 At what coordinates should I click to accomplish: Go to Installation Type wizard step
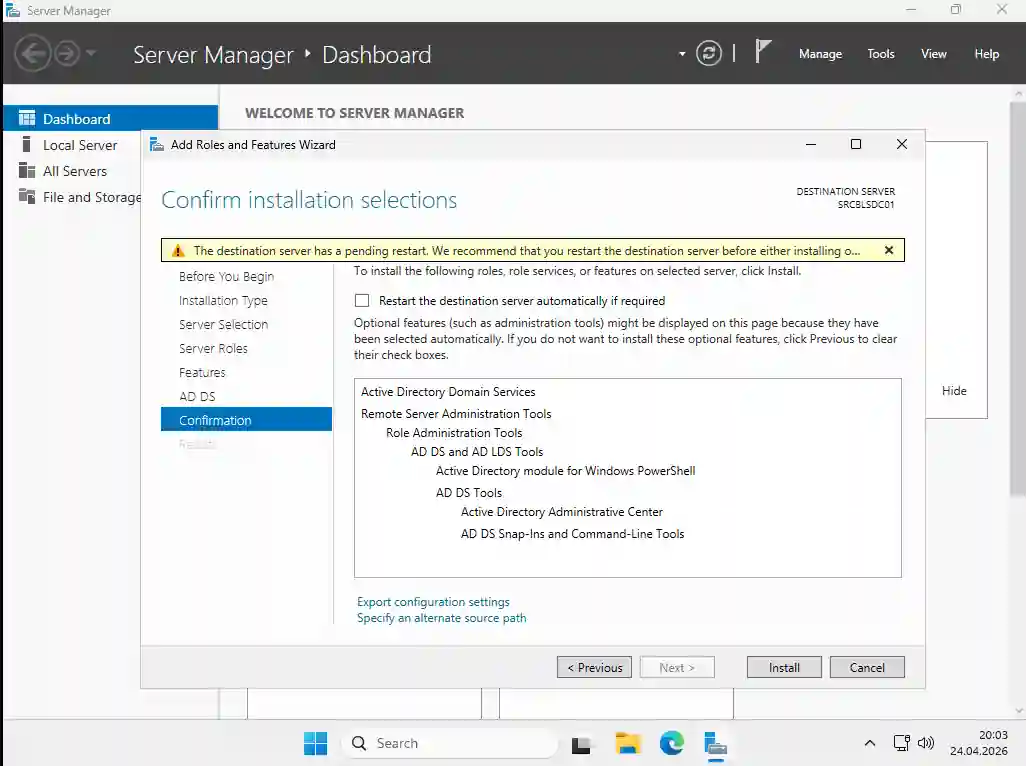[x=223, y=300]
